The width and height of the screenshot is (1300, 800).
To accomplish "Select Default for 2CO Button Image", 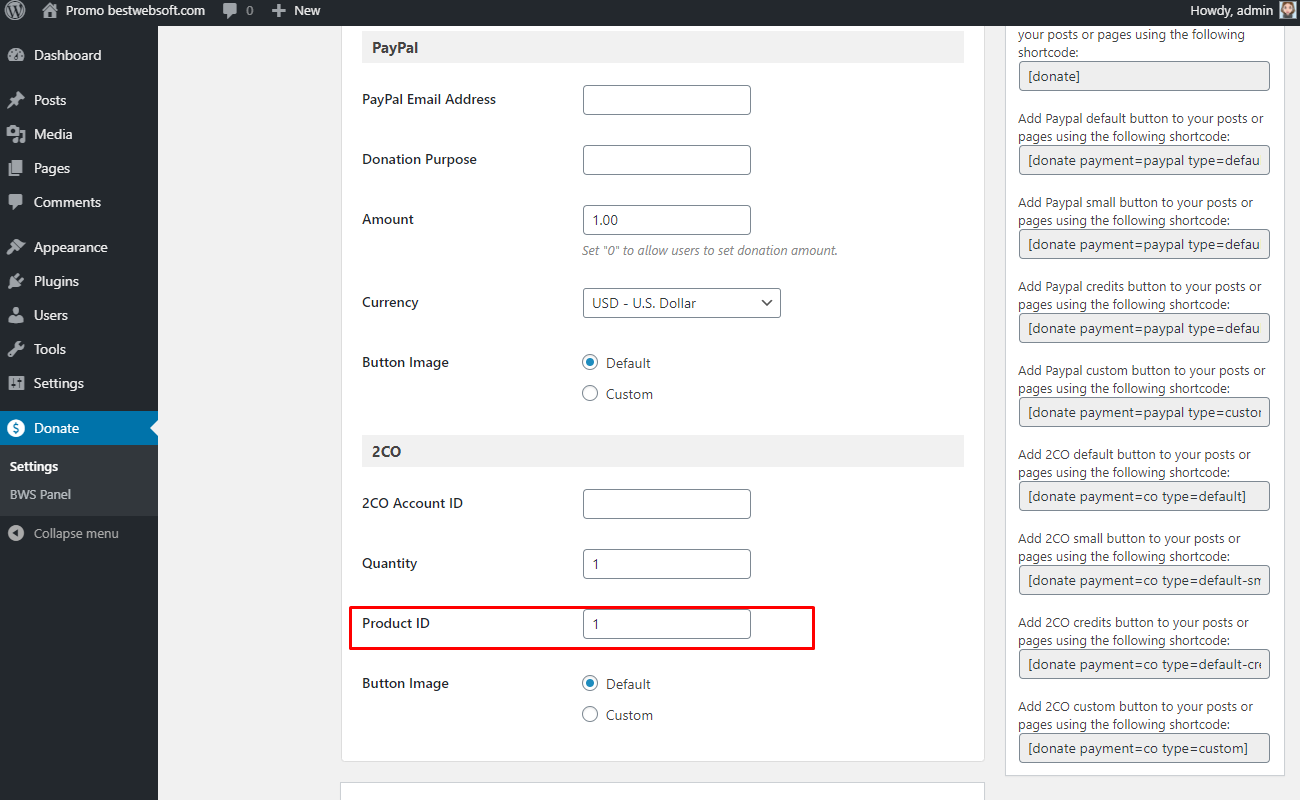I will click(x=590, y=684).
